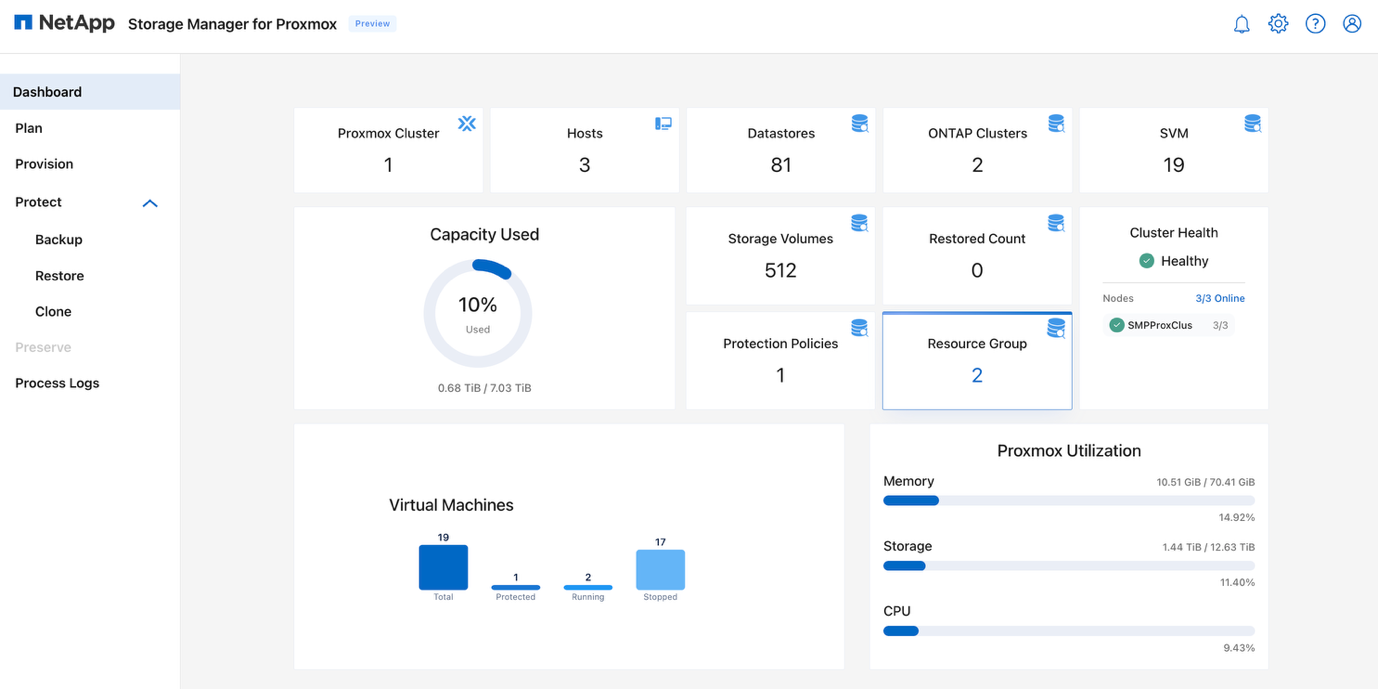1378x689 pixels.
Task: Open the settings gear
Action: pyautogui.click(x=1278, y=23)
